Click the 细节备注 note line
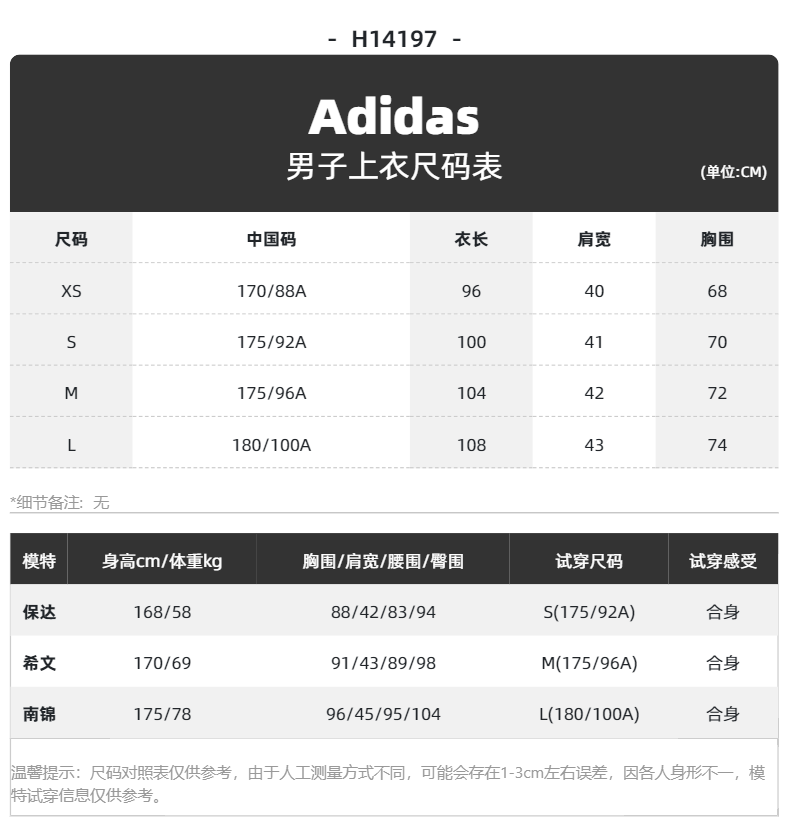The height and width of the screenshot is (838, 790). 60,502
